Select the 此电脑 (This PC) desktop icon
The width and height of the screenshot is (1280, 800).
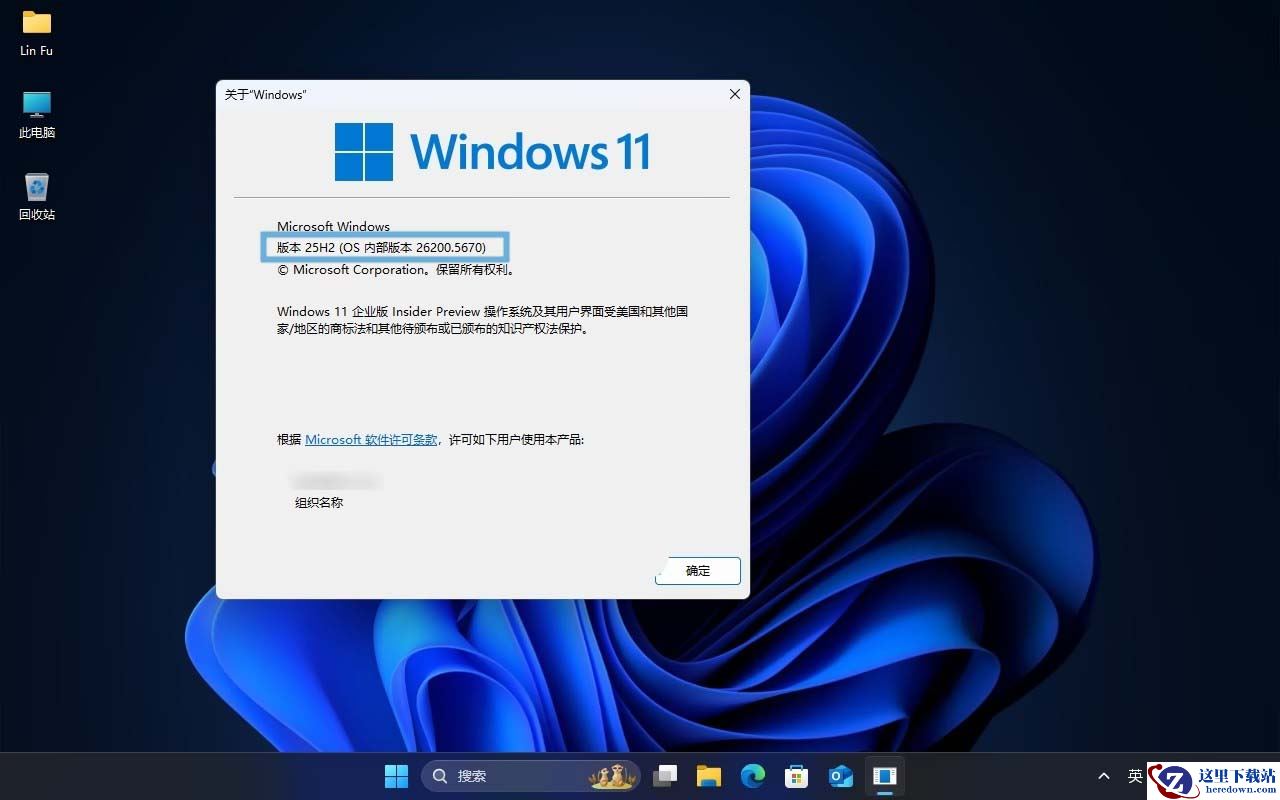pos(37,115)
